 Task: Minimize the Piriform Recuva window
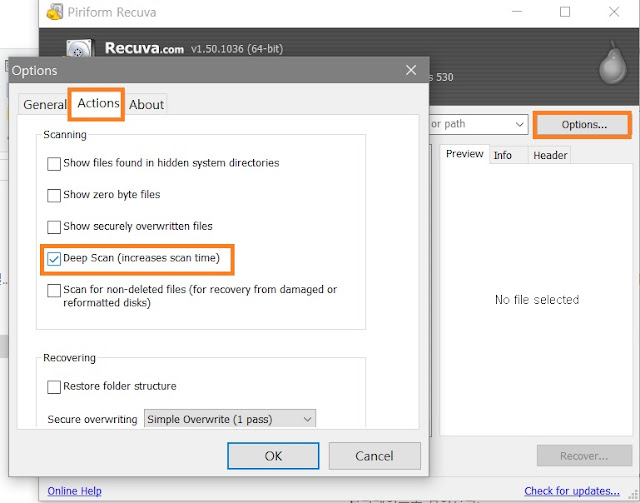coord(517,11)
